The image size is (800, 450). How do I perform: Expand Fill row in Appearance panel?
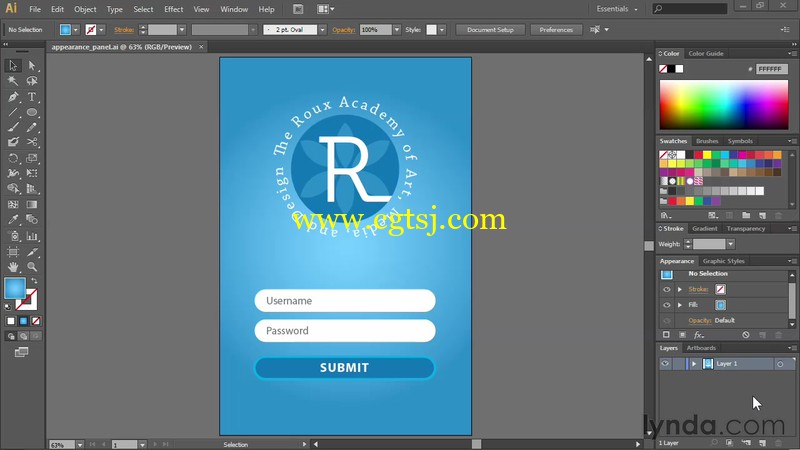pyautogui.click(x=680, y=305)
